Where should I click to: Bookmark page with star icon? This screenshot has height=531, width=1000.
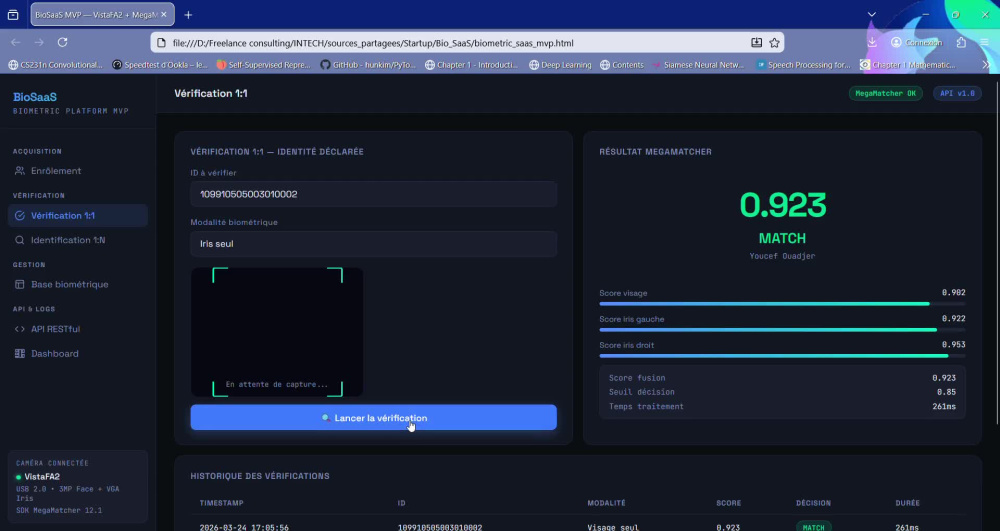click(774, 43)
